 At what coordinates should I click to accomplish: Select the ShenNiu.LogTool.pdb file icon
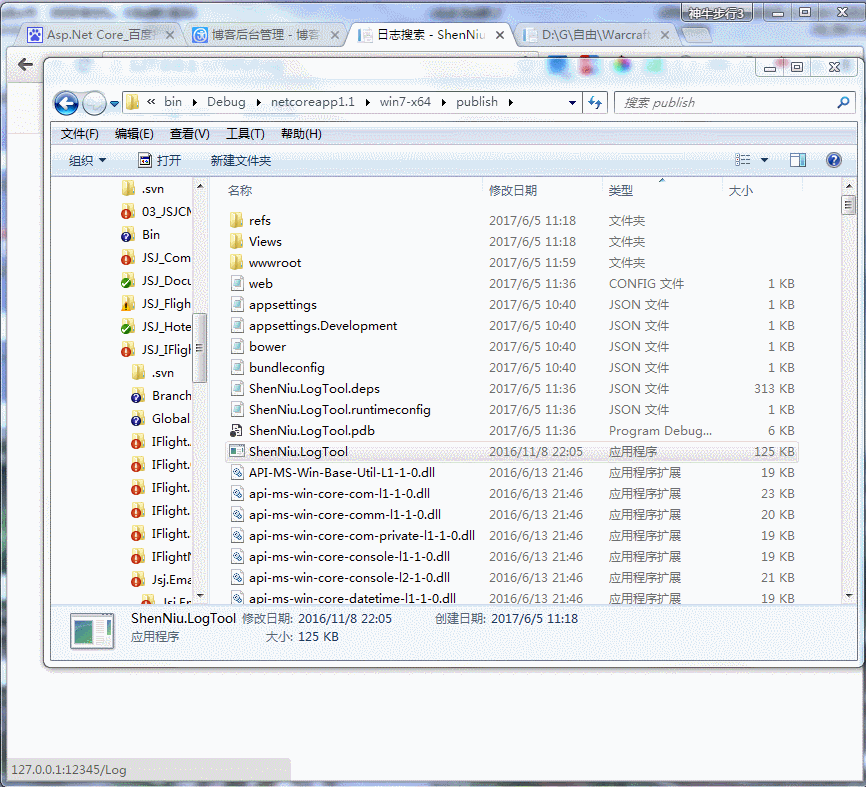(237, 431)
